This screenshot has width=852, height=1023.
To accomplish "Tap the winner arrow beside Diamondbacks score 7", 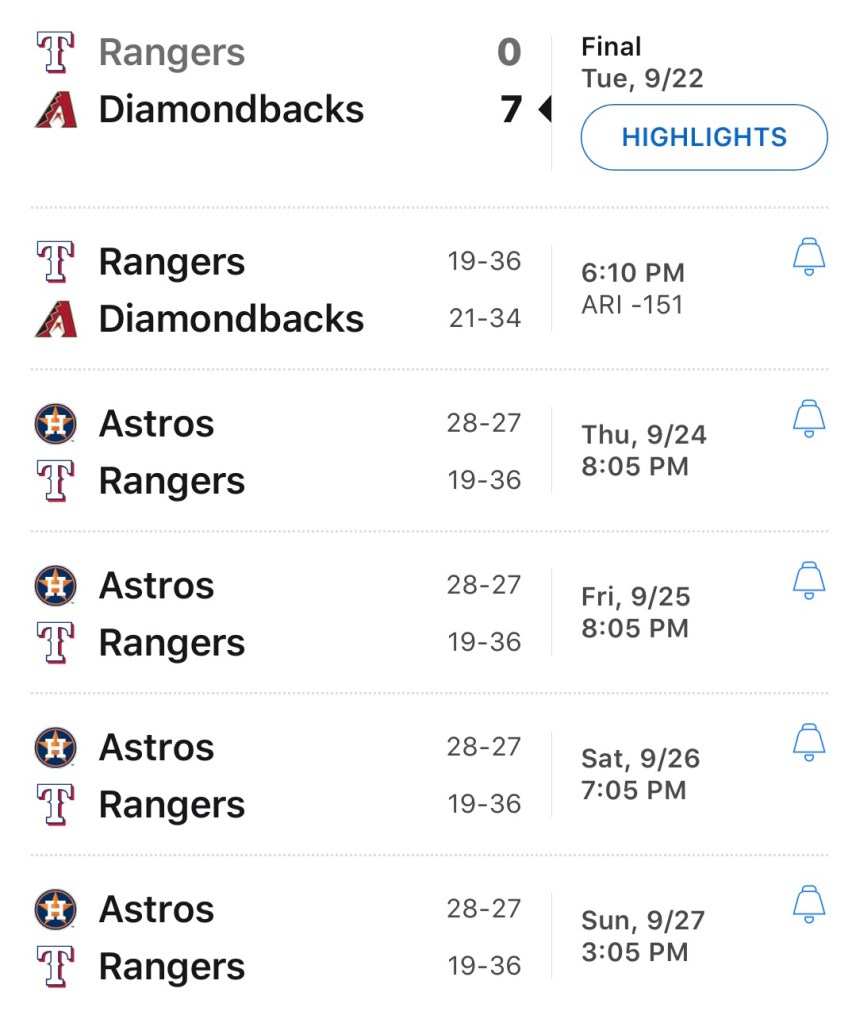I will (x=545, y=109).
